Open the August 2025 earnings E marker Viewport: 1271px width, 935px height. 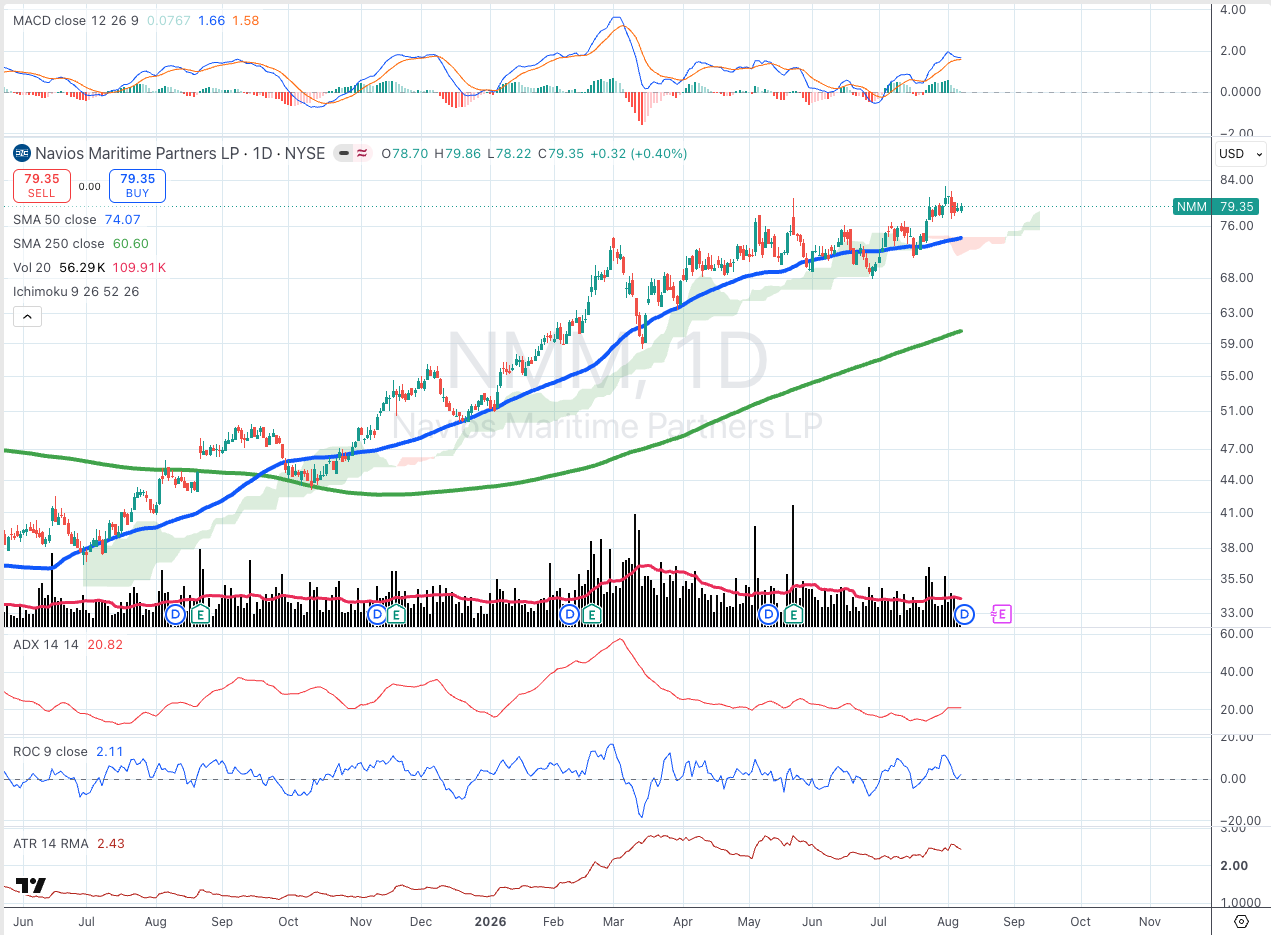pyautogui.click(x=200, y=613)
